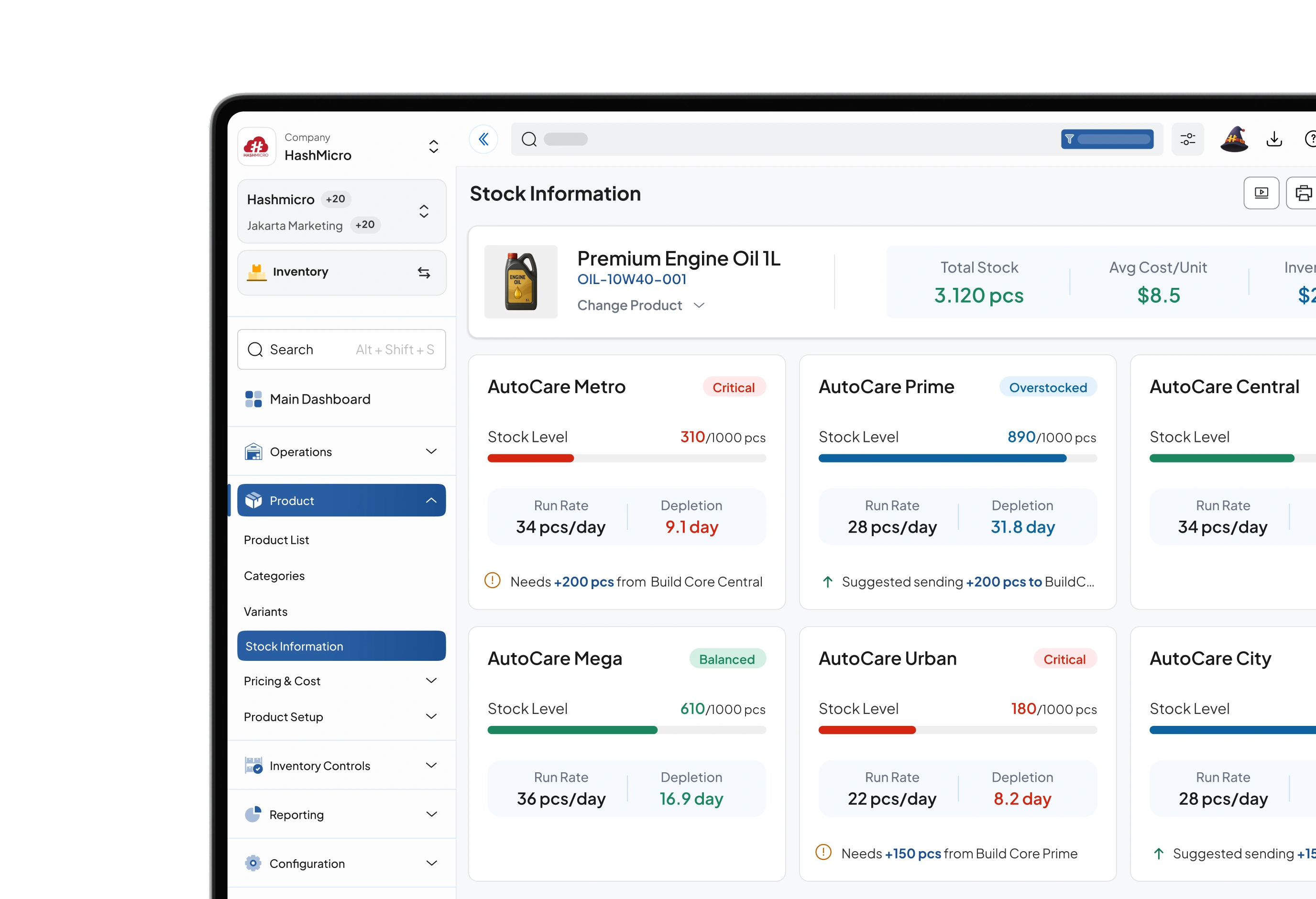Click +200 pcs link on AutoCare Metro
Viewport: 1316px width, 899px height.
(x=584, y=582)
